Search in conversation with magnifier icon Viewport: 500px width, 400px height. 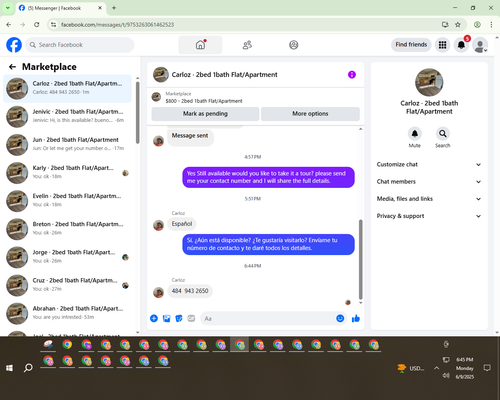(443, 134)
